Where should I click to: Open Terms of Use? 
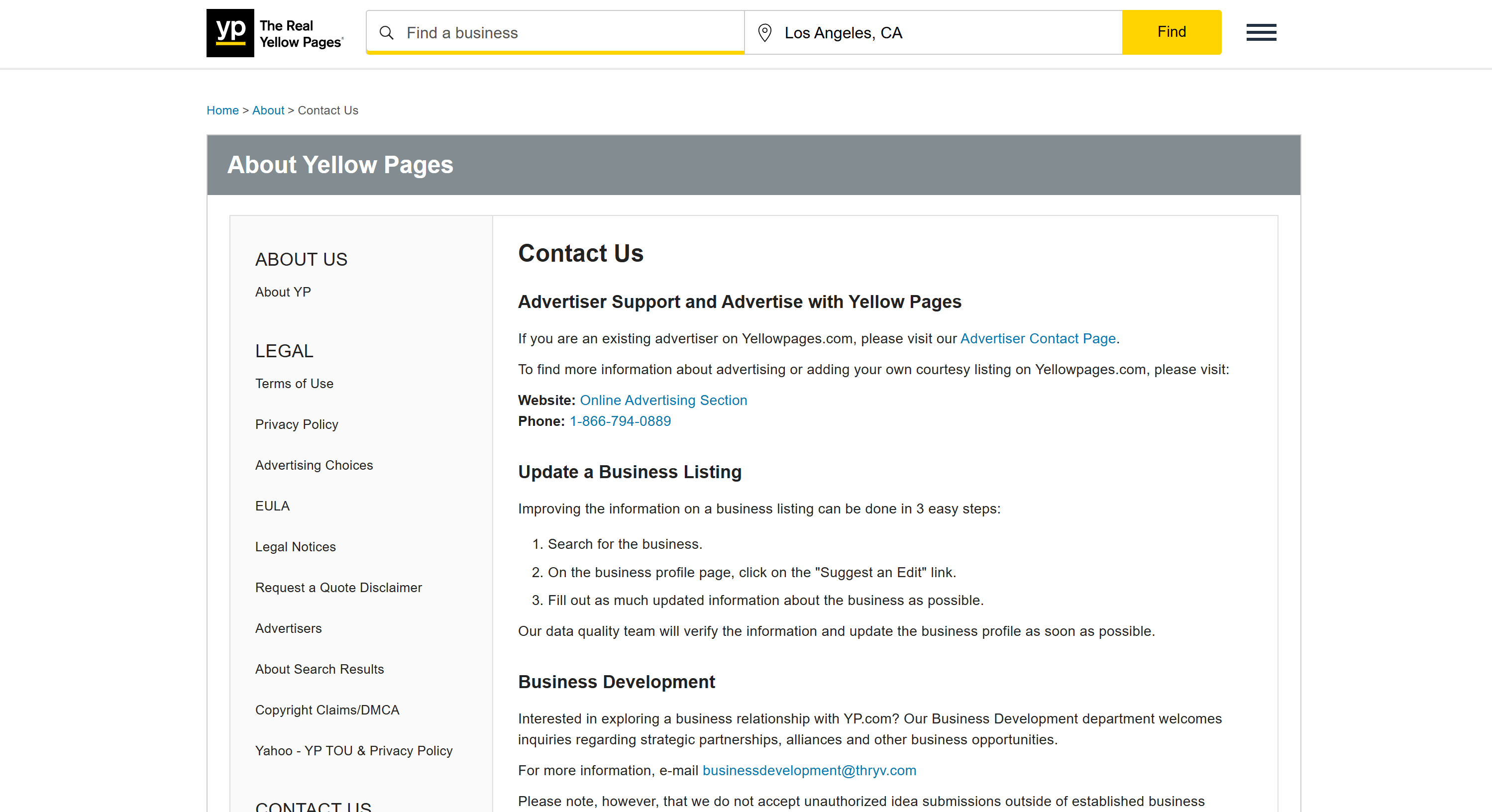pyautogui.click(x=294, y=384)
